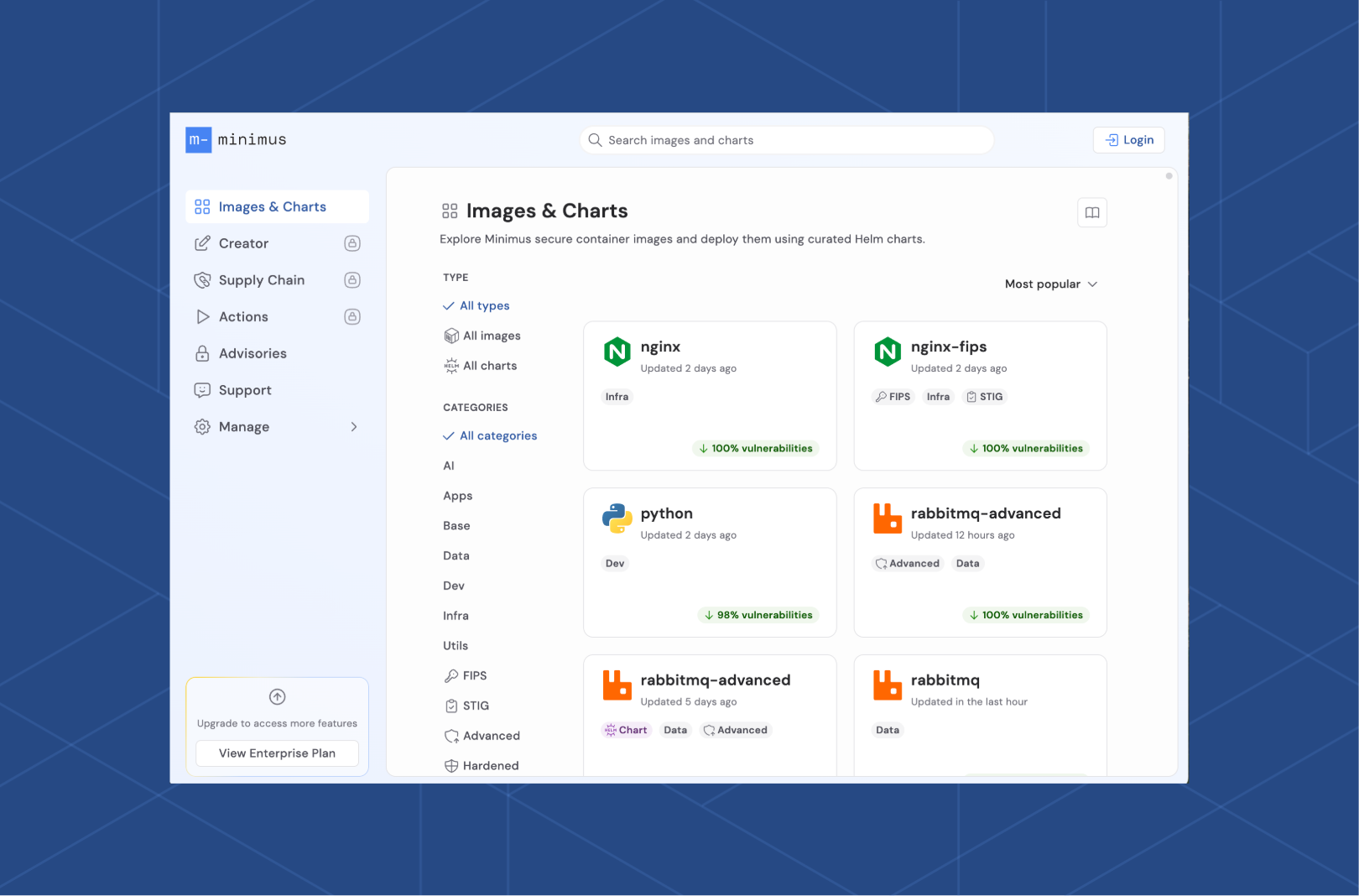Click the heading grid icon beside Images & Charts

[x=450, y=211]
